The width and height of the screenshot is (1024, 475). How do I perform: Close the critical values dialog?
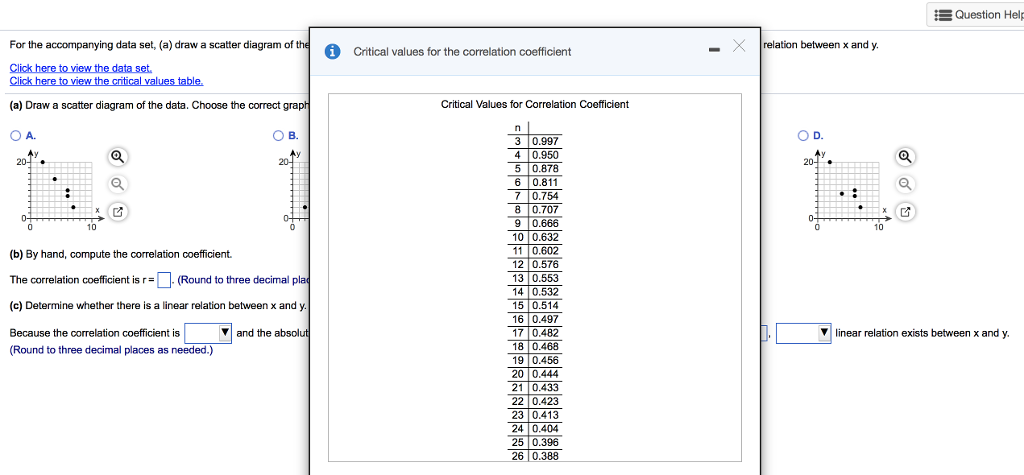tap(739, 45)
